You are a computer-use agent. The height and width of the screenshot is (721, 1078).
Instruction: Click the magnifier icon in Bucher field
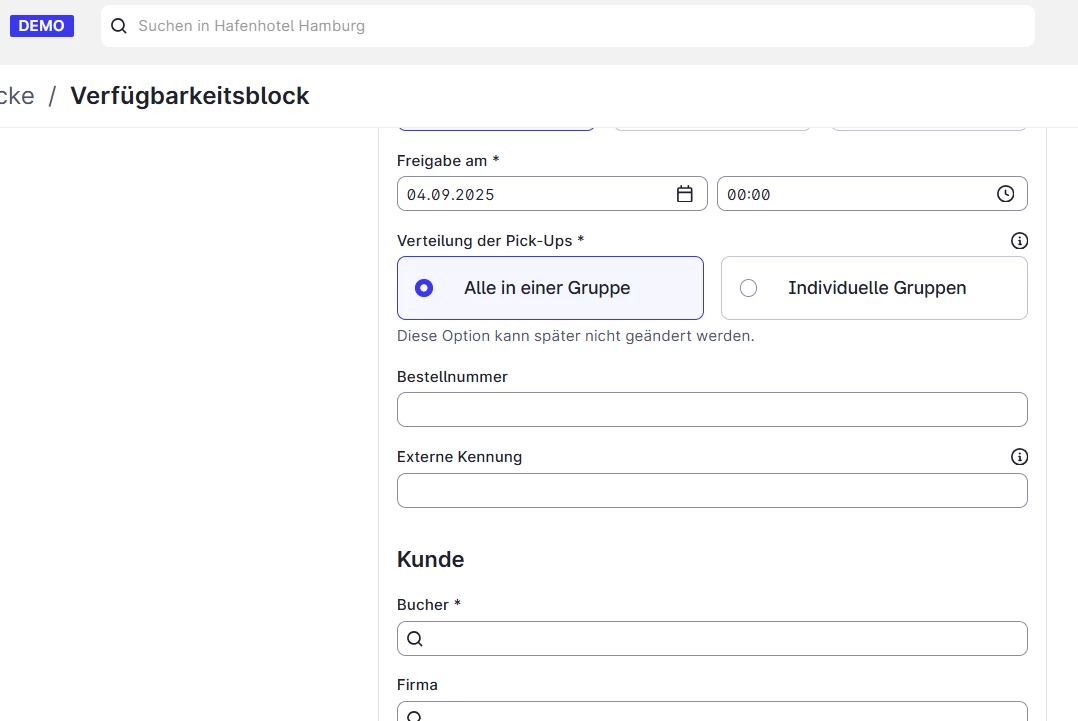(x=415, y=639)
